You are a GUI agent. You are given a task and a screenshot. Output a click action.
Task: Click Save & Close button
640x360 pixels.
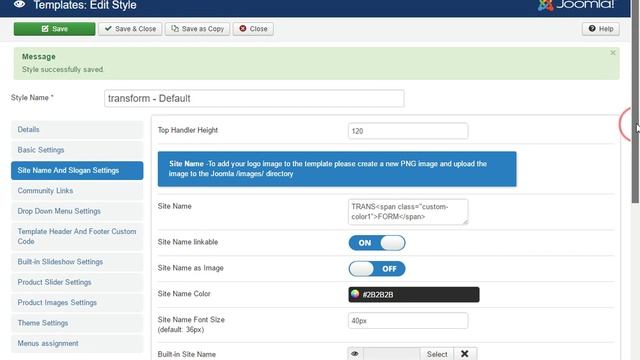[130, 29]
